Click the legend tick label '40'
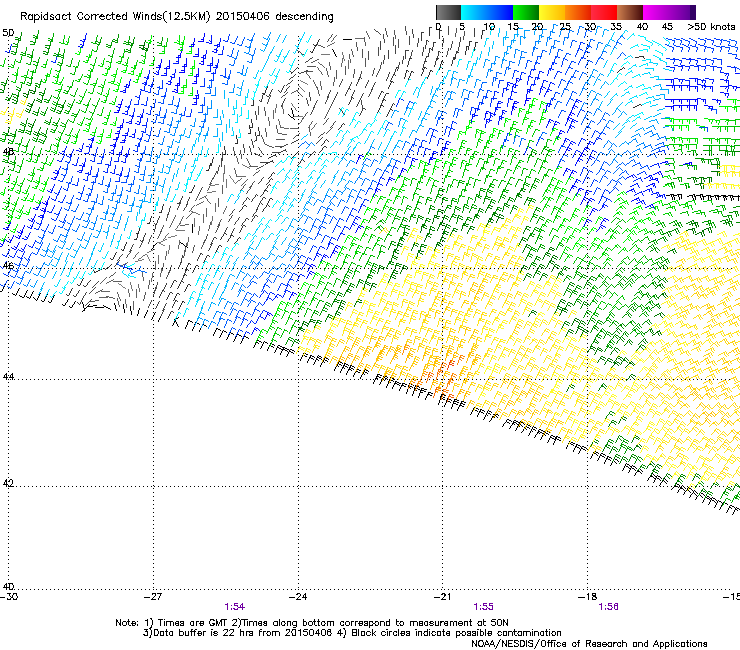Image resolution: width=740 pixels, height=650 pixels. [x=642, y=27]
